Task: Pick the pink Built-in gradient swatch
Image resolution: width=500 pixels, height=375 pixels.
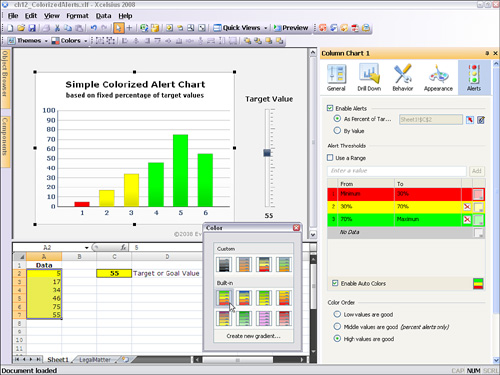Action: coord(264,318)
